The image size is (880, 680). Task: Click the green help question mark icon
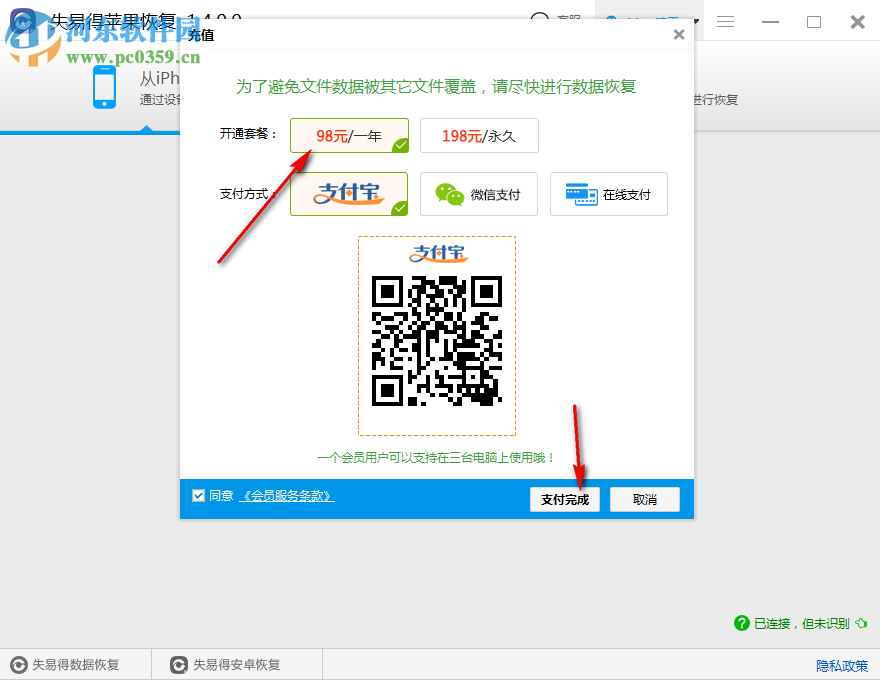point(741,623)
